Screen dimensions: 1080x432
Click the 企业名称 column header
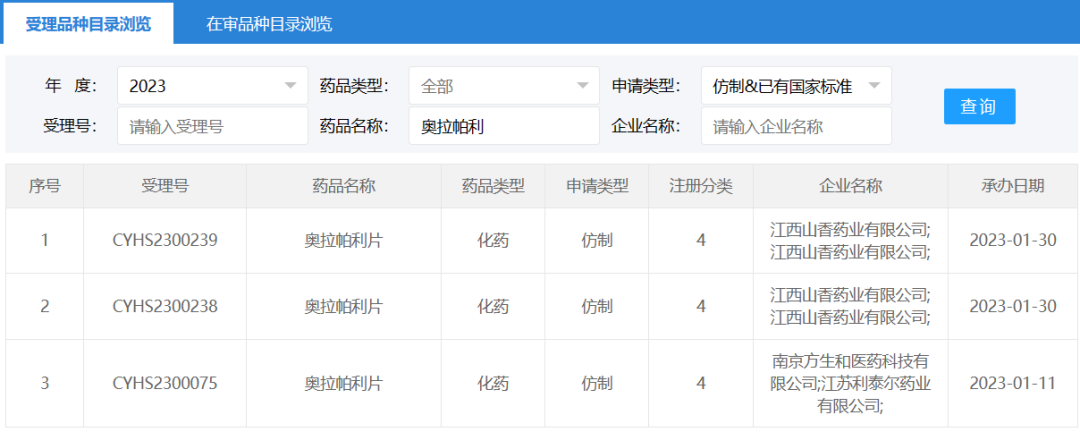pos(850,186)
